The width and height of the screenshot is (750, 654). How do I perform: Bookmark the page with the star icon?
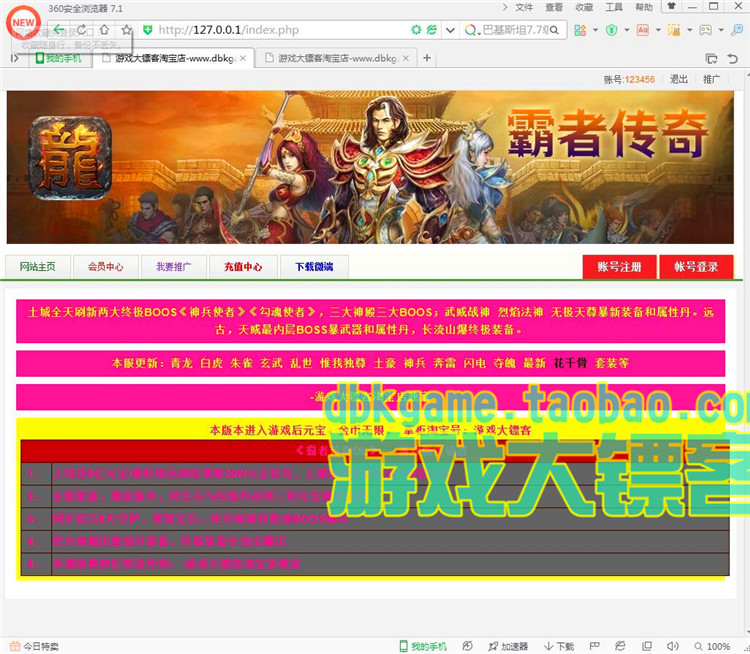click(126, 30)
